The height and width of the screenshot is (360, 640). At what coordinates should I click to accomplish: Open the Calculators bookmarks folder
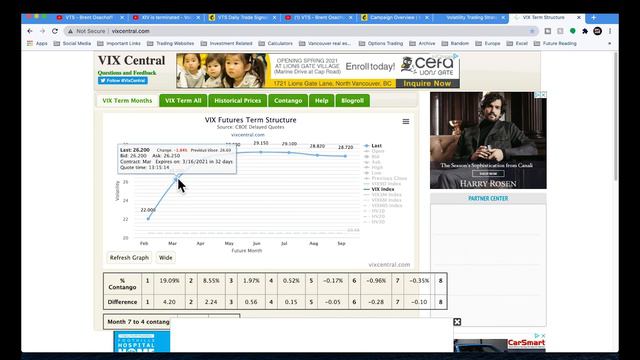276,43
